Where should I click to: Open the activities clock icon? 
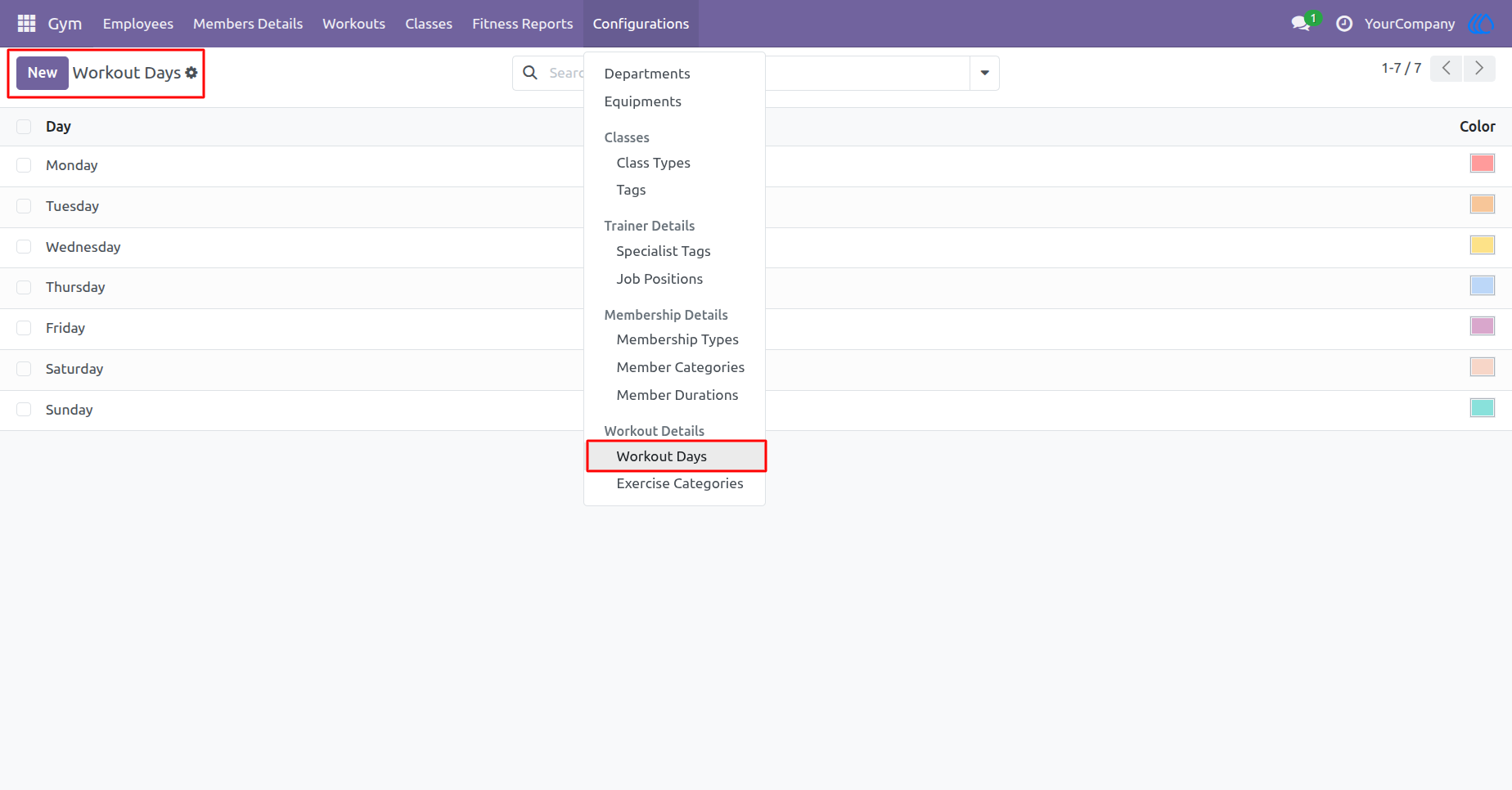click(x=1344, y=24)
